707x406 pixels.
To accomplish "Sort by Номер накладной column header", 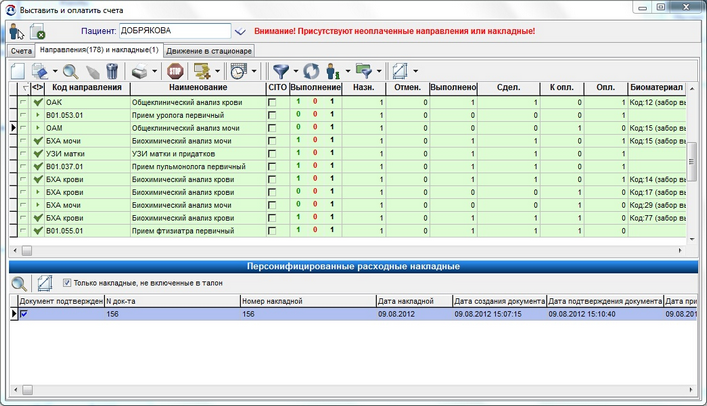I will pos(308,301).
